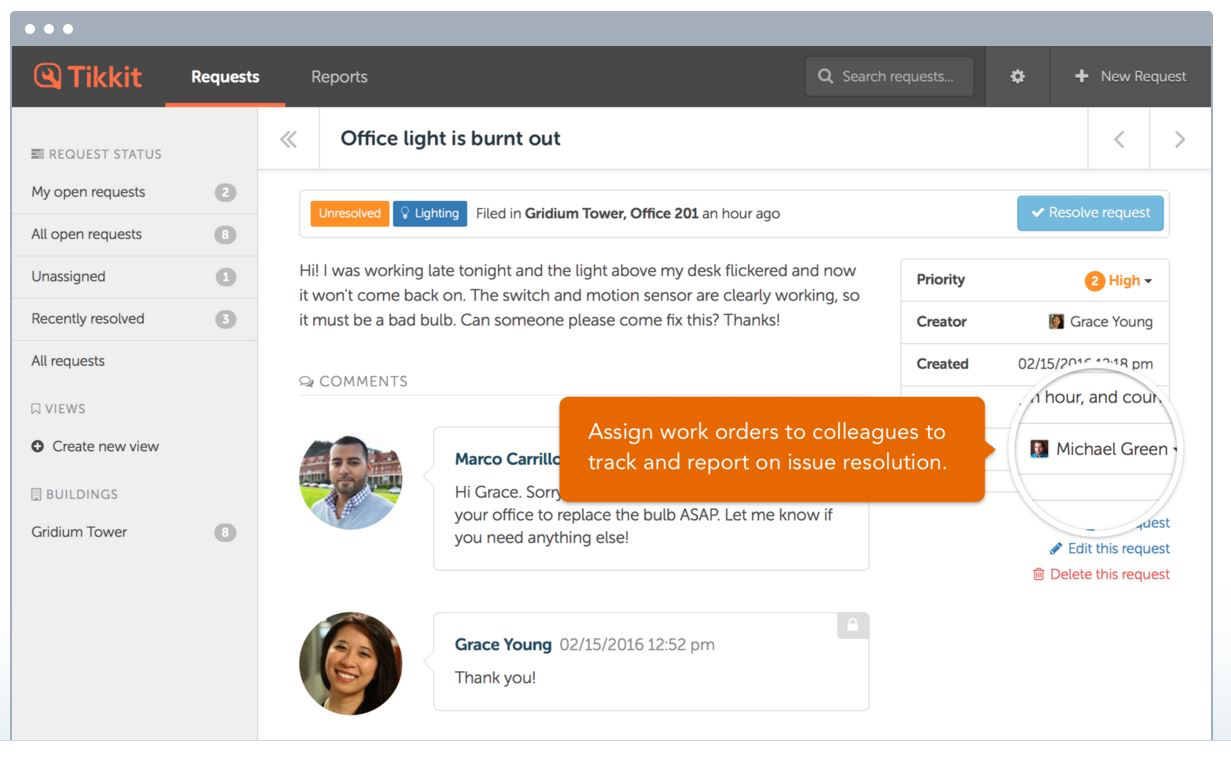Click the Create new view link
The width and height of the screenshot is (1231, 763).
click(x=95, y=447)
